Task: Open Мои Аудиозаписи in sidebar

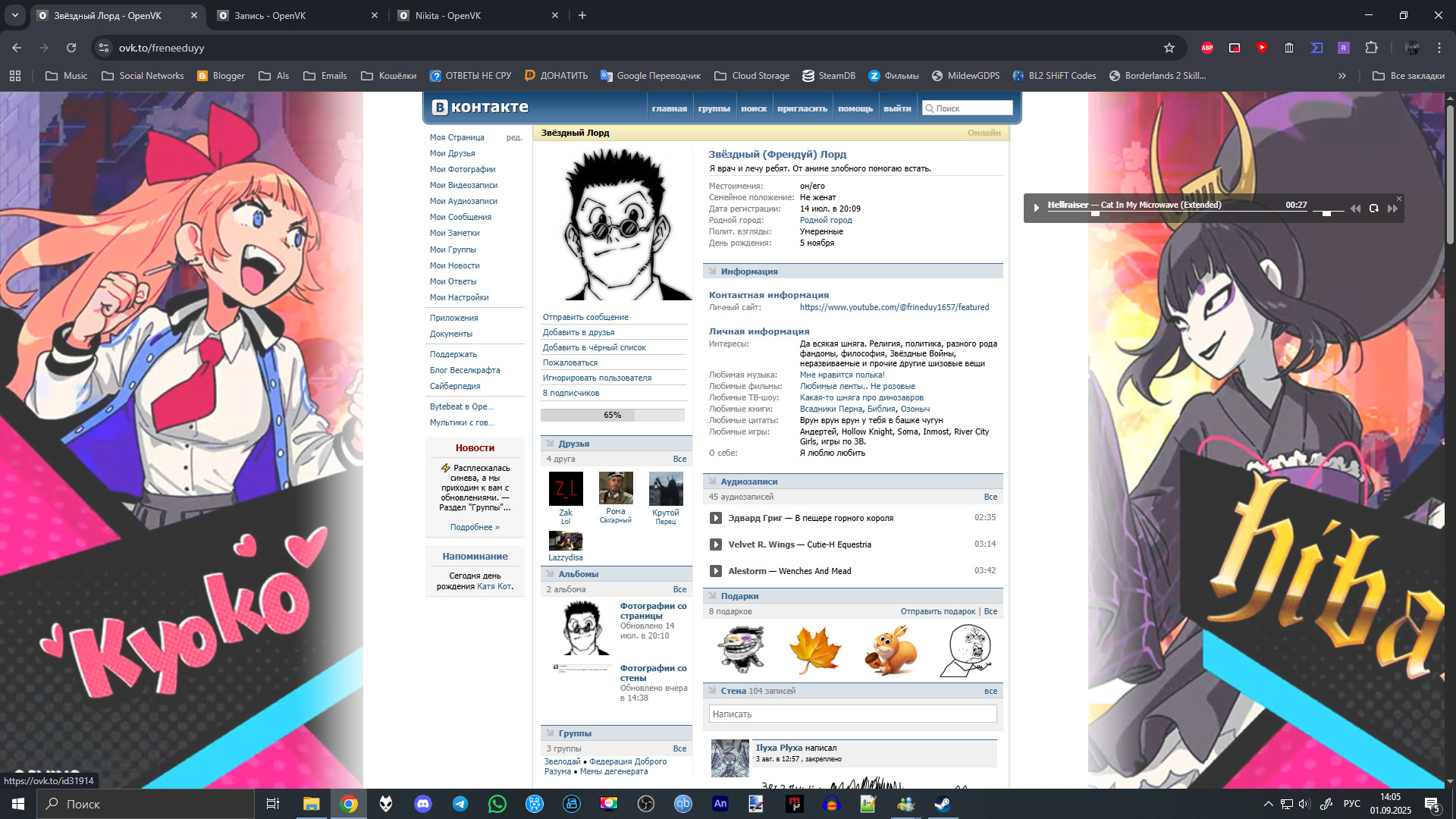Action: pos(463,201)
